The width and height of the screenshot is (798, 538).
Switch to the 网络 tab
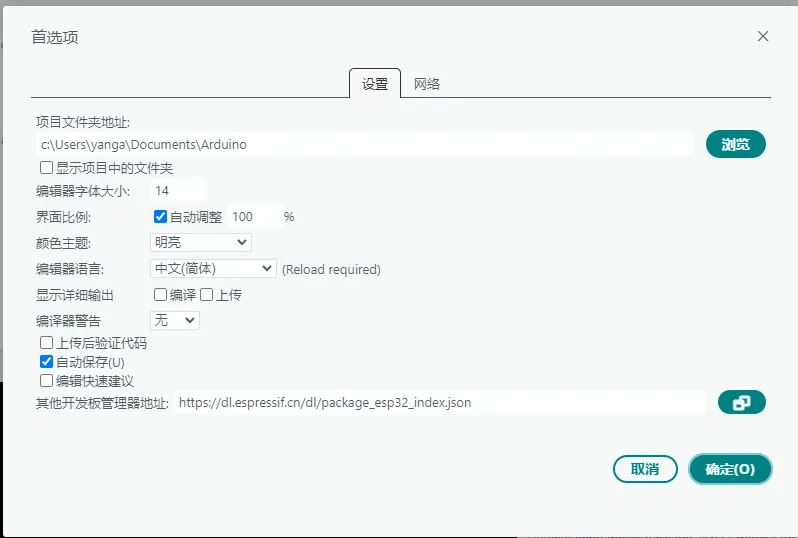coord(427,84)
